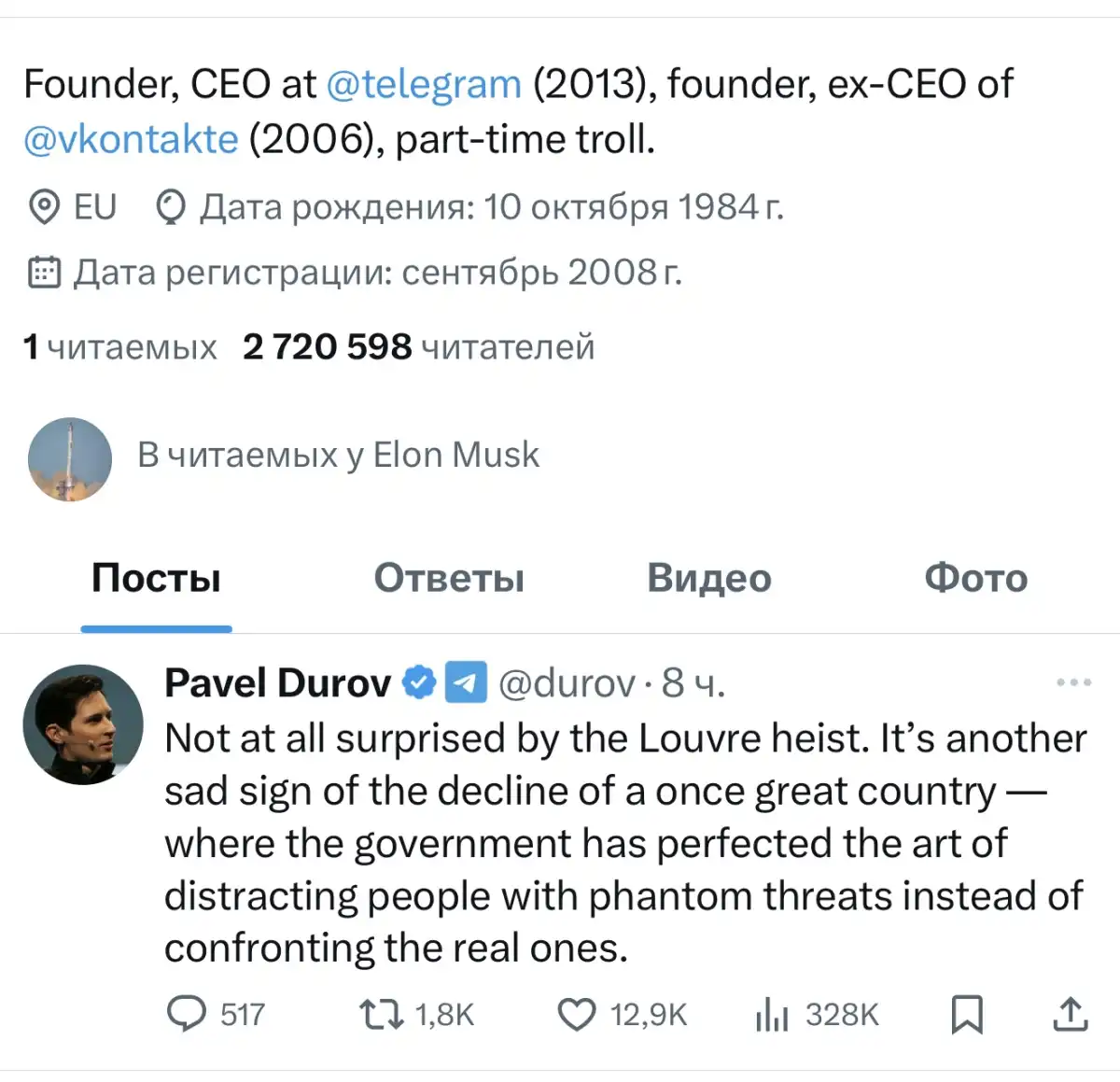The width and height of the screenshot is (1120, 1082).
Task: Open the Видео tab
Action: click(709, 579)
